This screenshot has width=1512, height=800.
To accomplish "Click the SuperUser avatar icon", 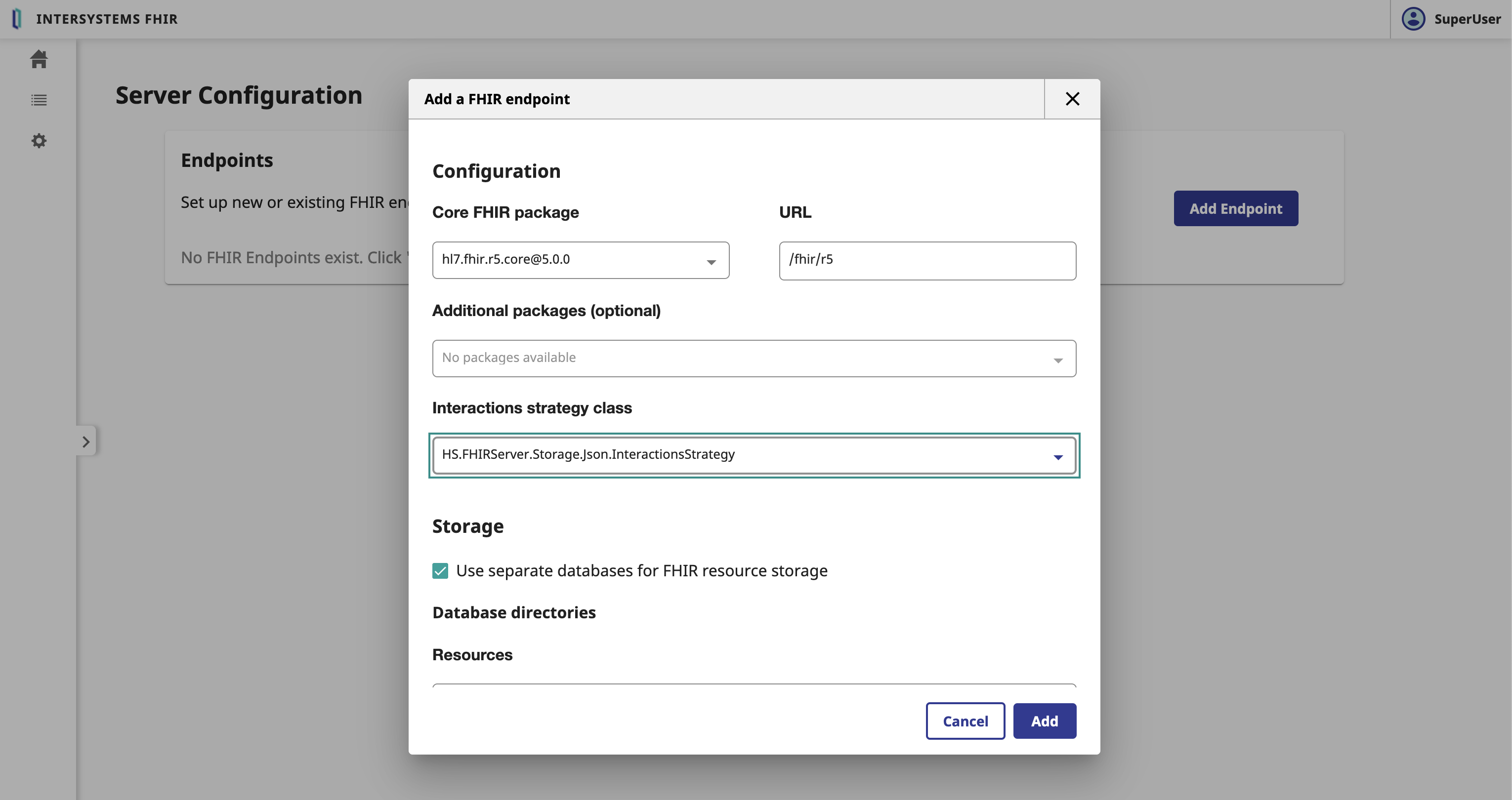I will [1413, 19].
